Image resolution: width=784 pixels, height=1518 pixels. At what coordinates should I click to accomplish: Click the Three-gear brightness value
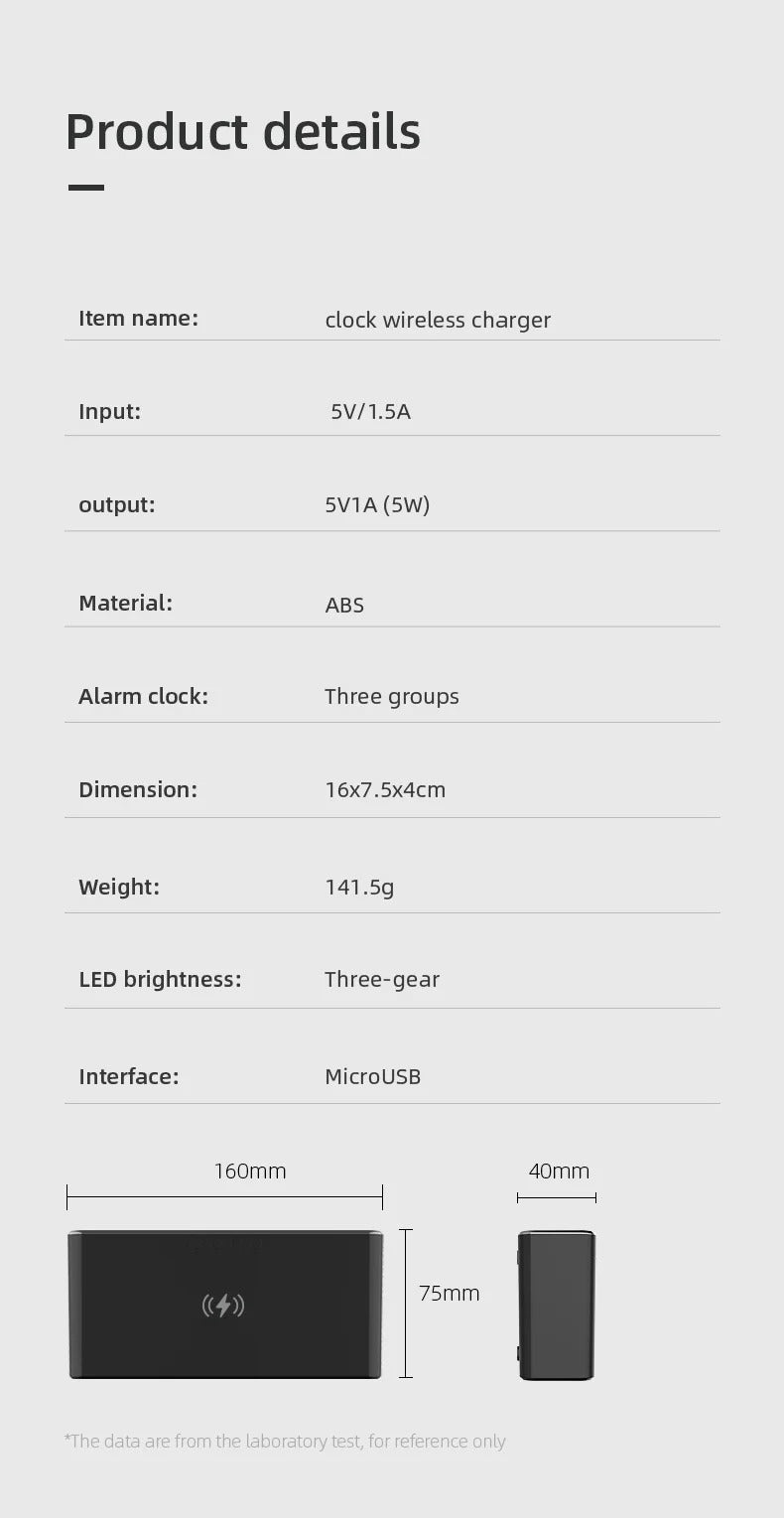coord(382,979)
